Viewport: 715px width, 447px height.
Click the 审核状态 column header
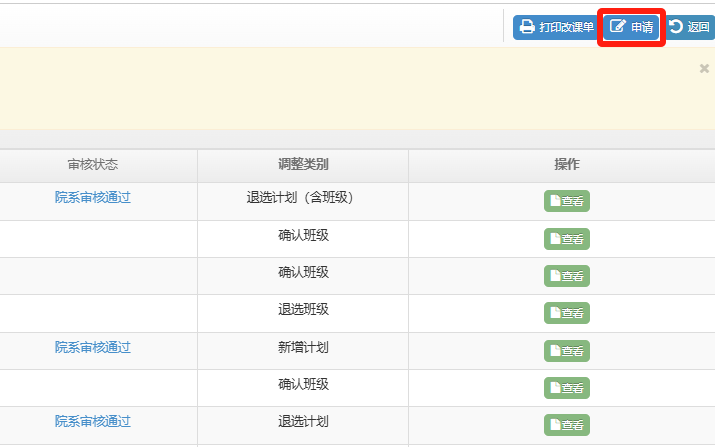(93, 165)
